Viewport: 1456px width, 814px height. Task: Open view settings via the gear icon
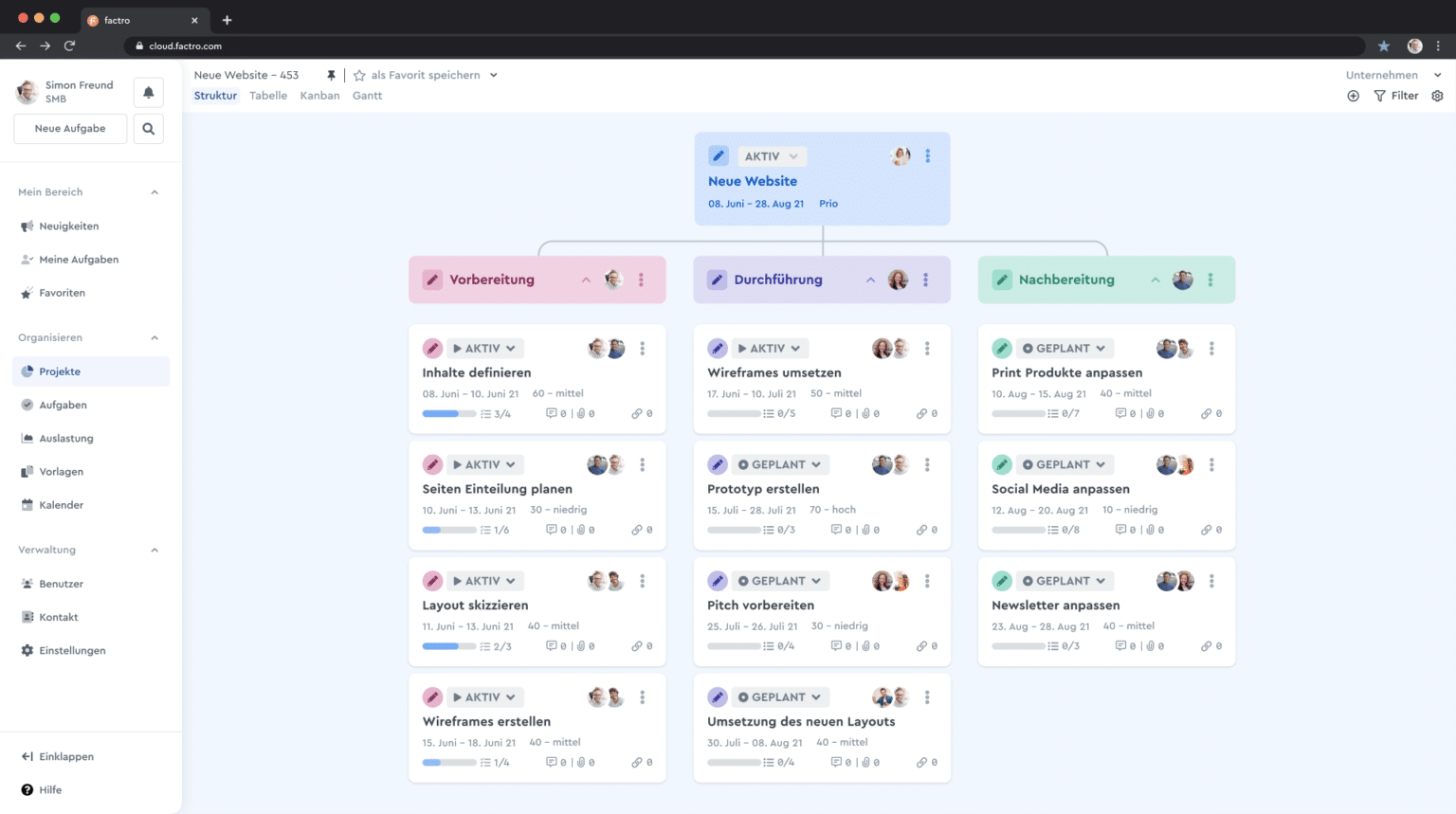click(1437, 95)
